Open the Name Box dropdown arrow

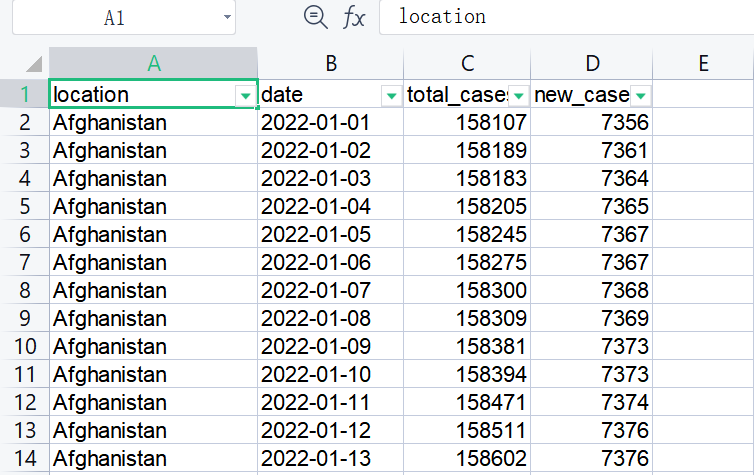pyautogui.click(x=229, y=17)
